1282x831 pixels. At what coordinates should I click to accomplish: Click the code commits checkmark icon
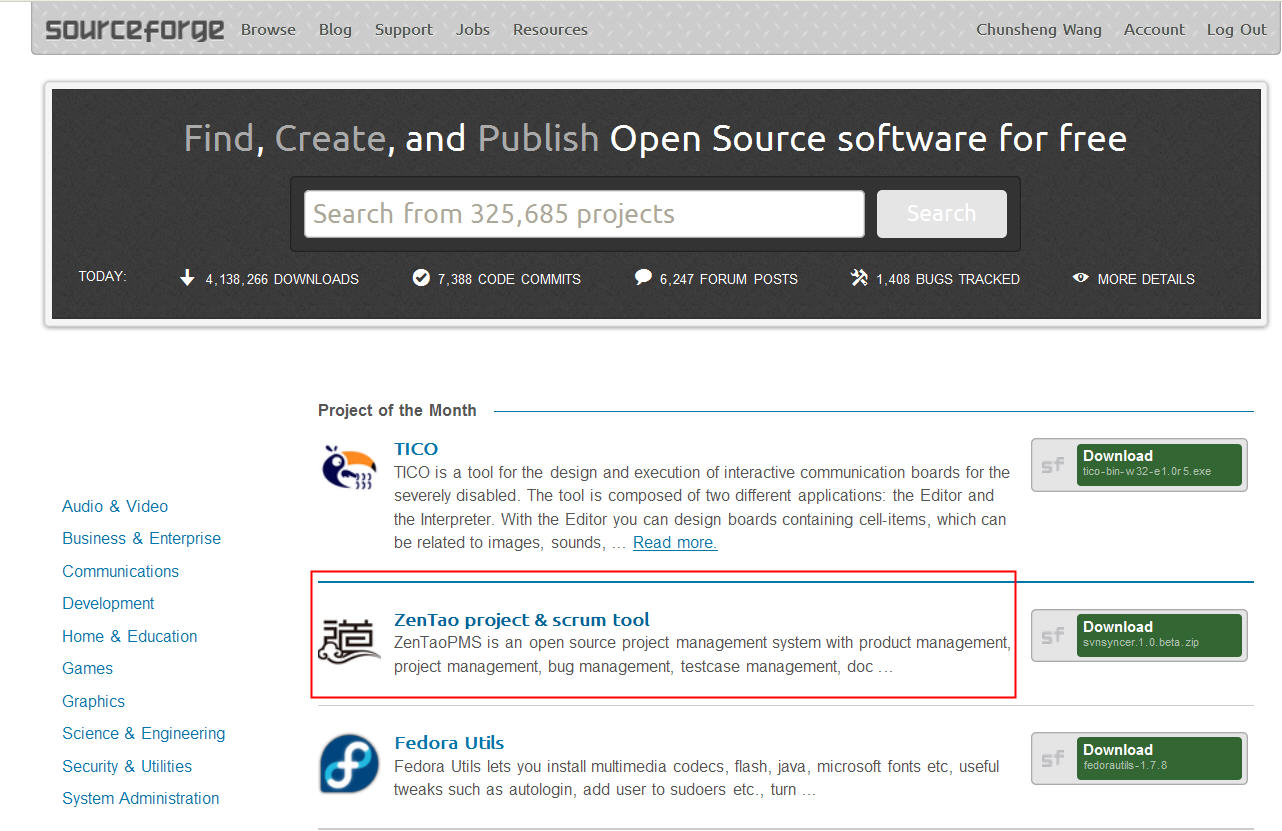click(x=421, y=278)
